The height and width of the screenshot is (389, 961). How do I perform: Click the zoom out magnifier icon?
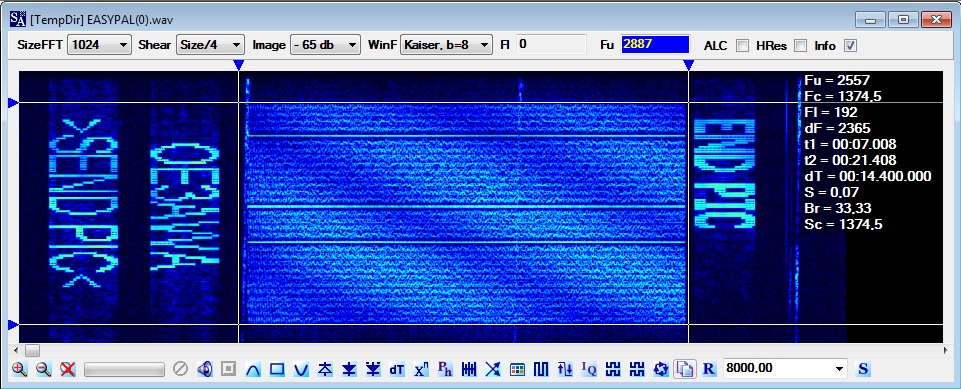coord(44,369)
